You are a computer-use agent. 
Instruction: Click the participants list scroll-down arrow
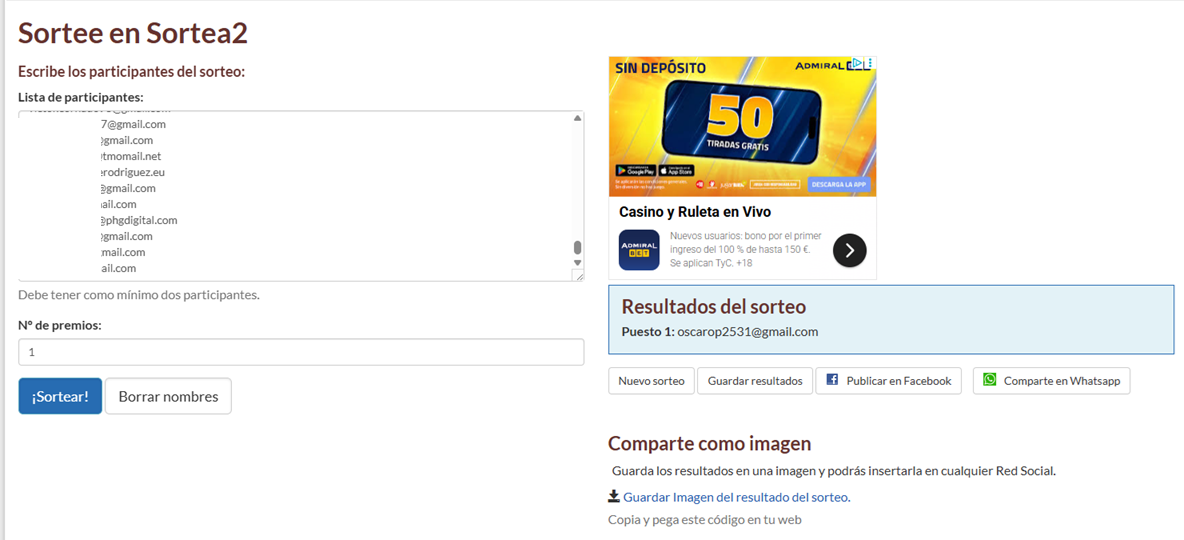point(578,263)
